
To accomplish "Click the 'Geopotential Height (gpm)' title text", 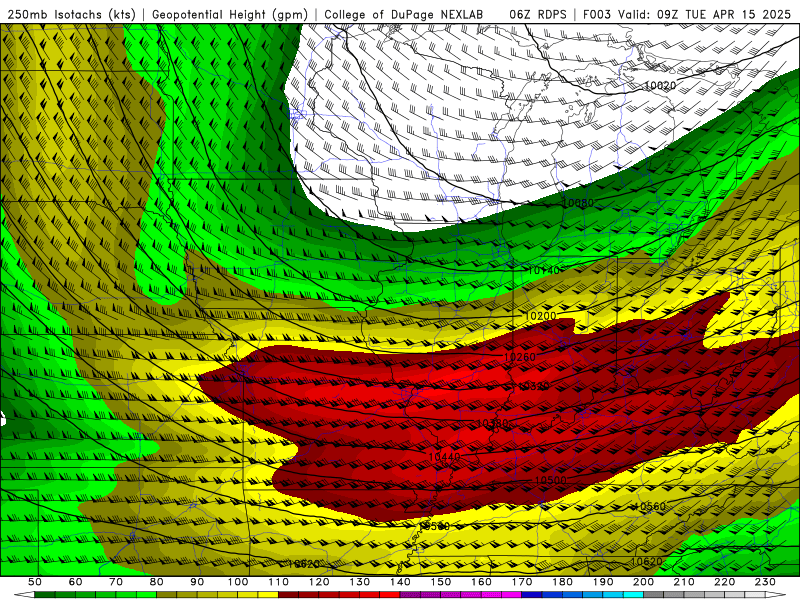I will 230,14.
